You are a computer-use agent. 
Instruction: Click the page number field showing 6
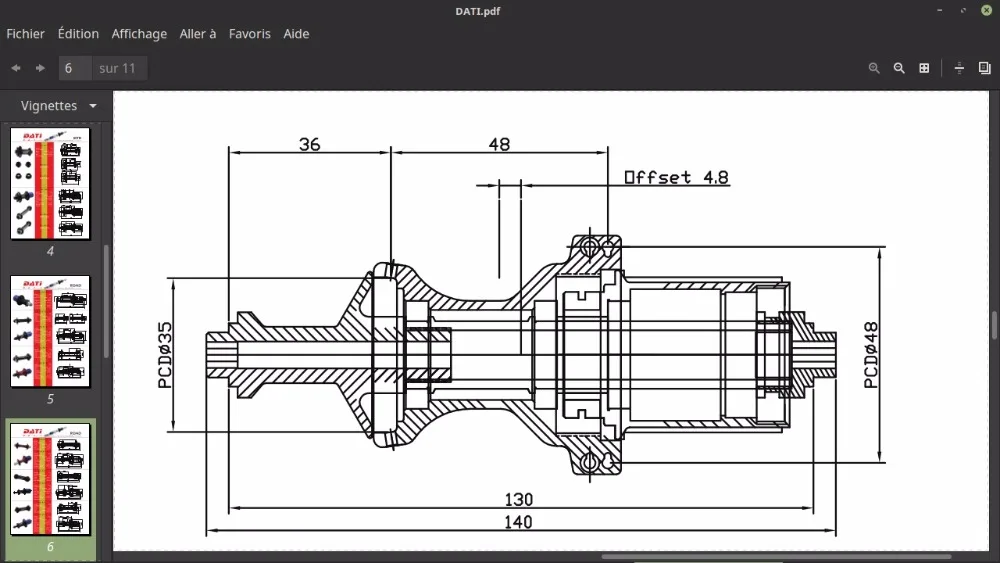[75, 68]
